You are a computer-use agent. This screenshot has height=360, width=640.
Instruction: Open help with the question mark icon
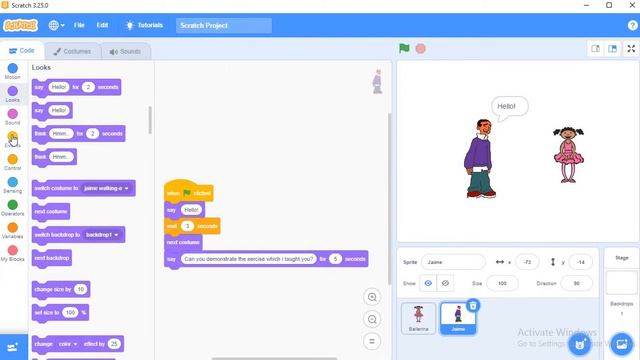pos(632,25)
